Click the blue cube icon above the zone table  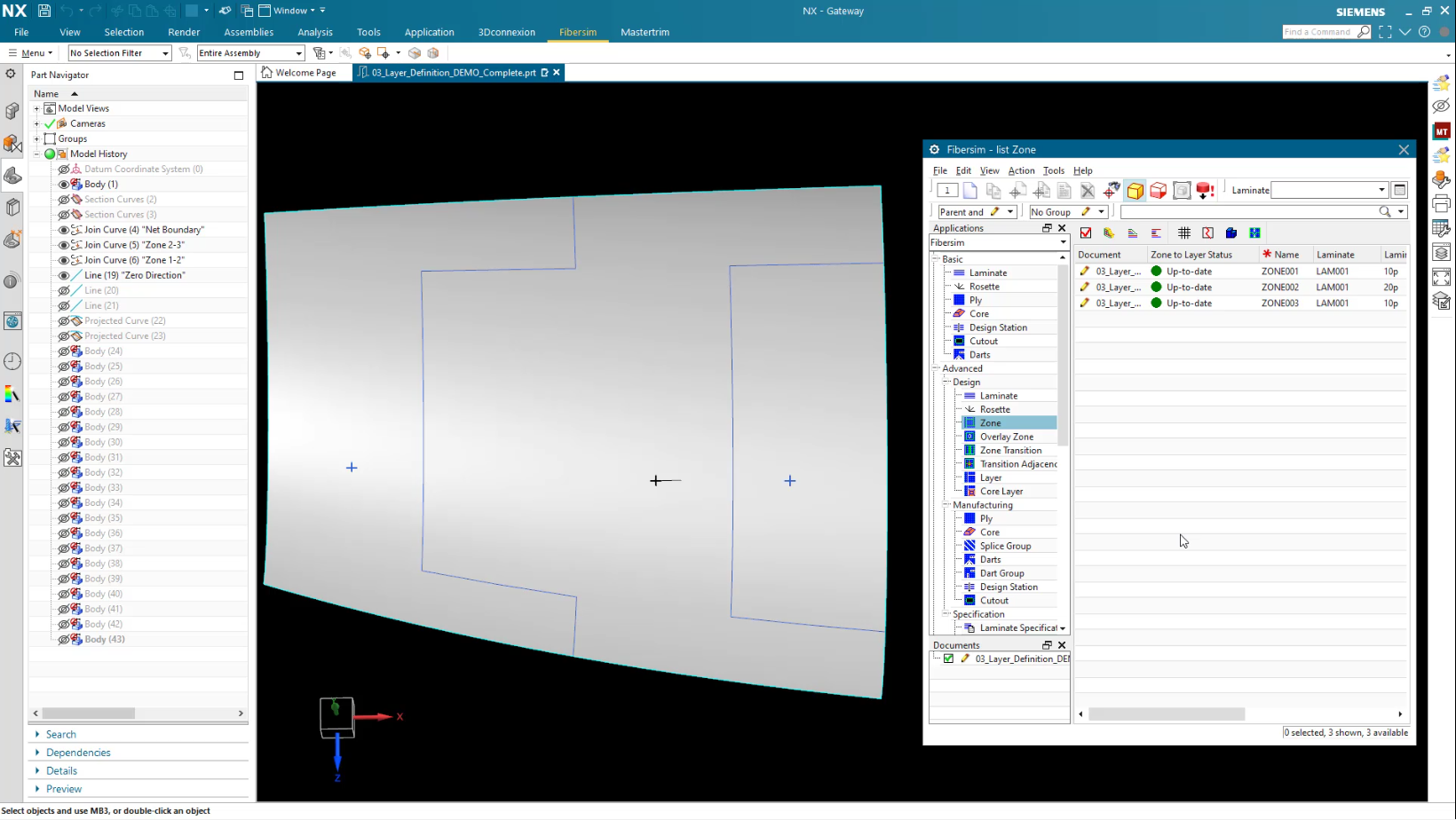pyautogui.click(x=1231, y=233)
